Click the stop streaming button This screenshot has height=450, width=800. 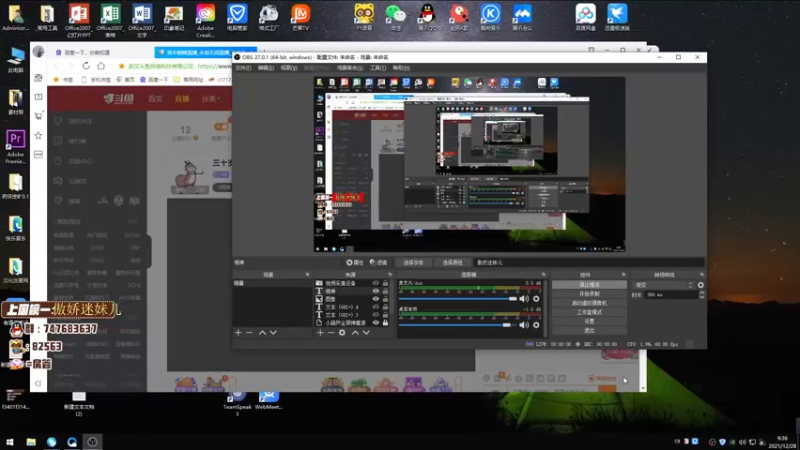[589, 285]
